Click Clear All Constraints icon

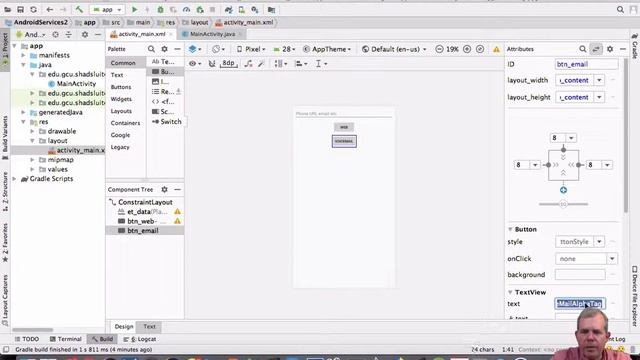248,64
